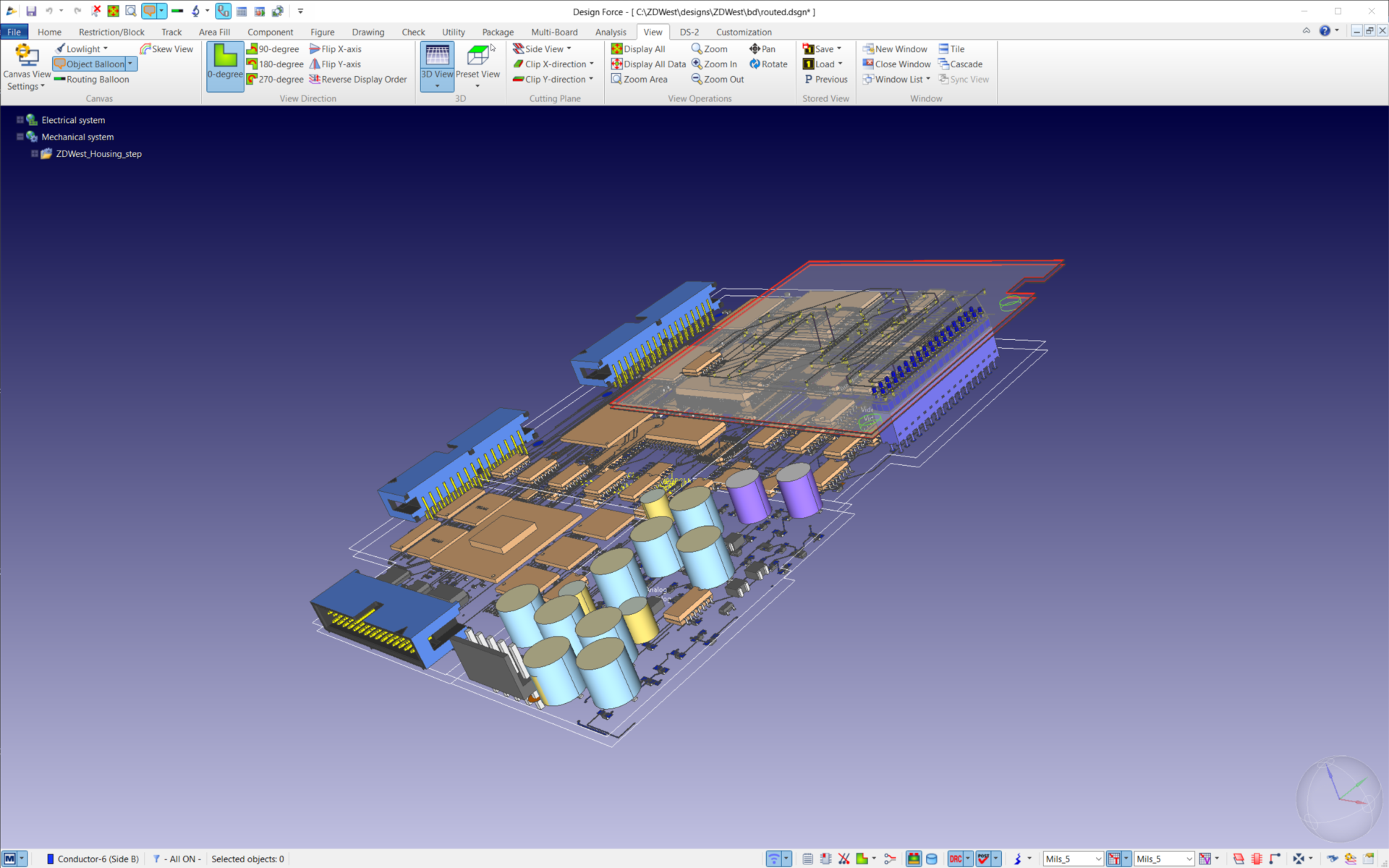This screenshot has width=1389, height=868.
Task: Toggle the Object Balloon display
Action: [89, 64]
